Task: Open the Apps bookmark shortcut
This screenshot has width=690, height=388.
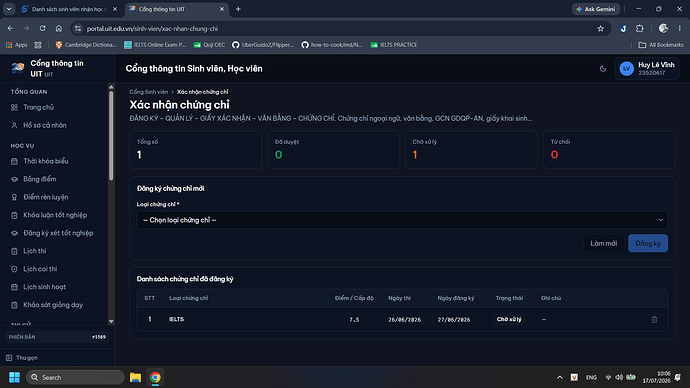Action: [17, 45]
